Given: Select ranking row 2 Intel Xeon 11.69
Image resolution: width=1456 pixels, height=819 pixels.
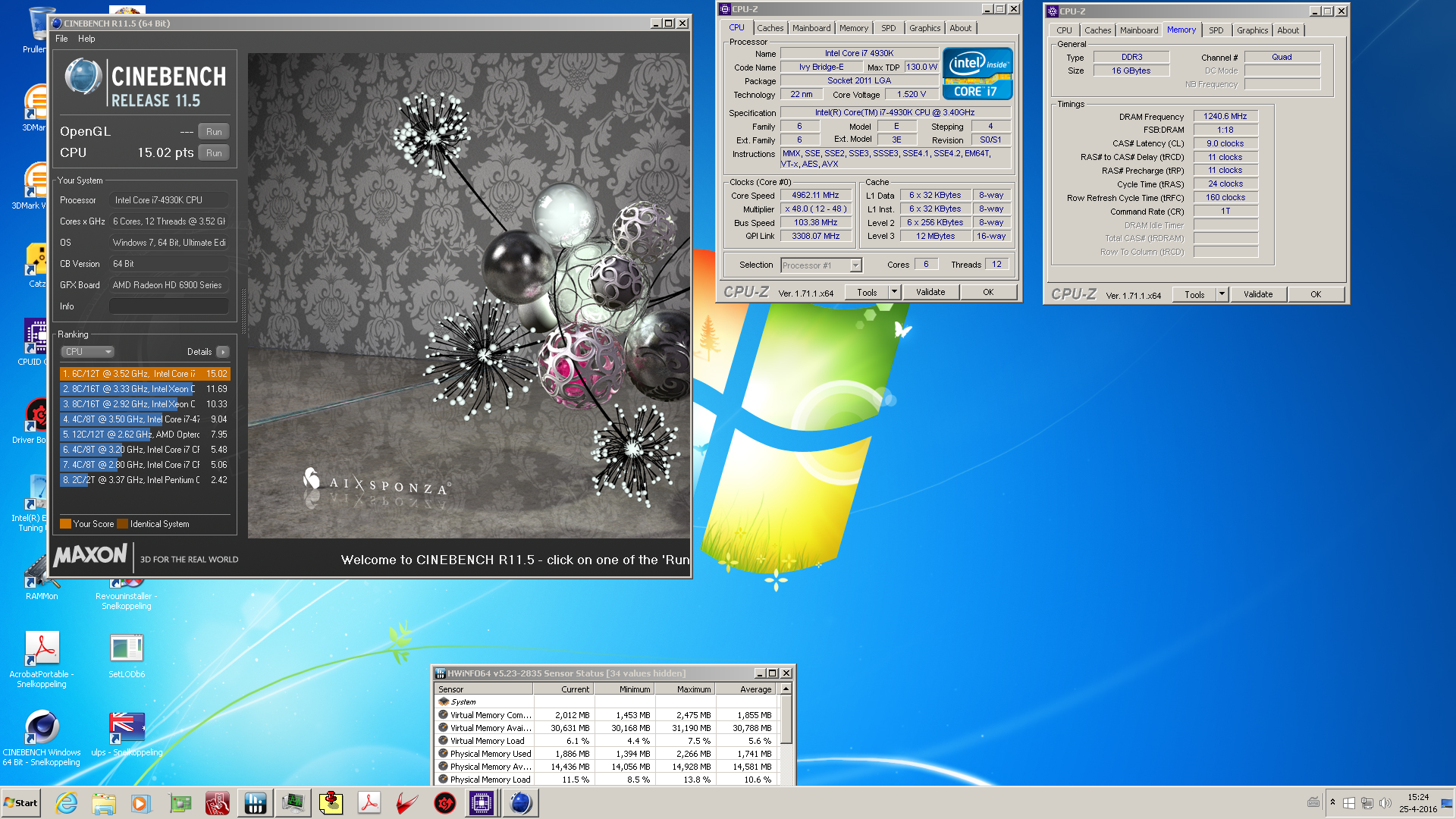Looking at the screenshot, I should pyautogui.click(x=145, y=389).
